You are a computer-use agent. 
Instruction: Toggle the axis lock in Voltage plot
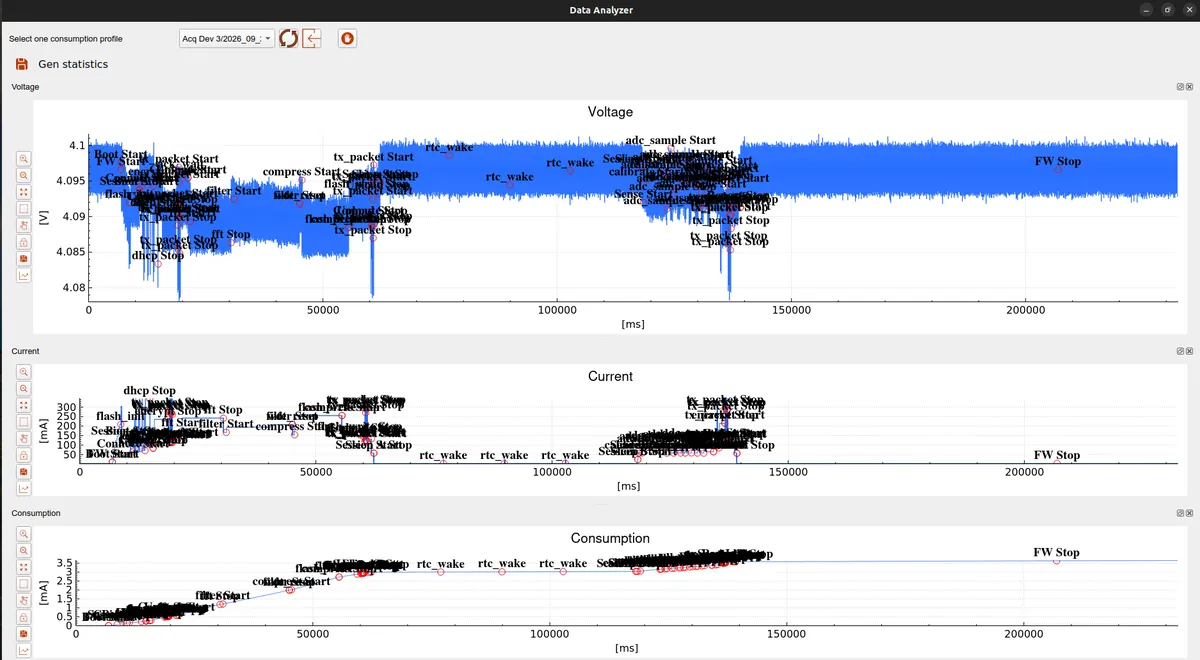coord(24,242)
